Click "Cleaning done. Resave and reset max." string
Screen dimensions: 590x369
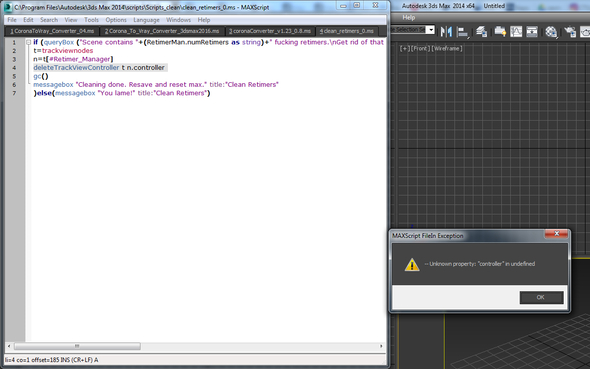pos(141,85)
